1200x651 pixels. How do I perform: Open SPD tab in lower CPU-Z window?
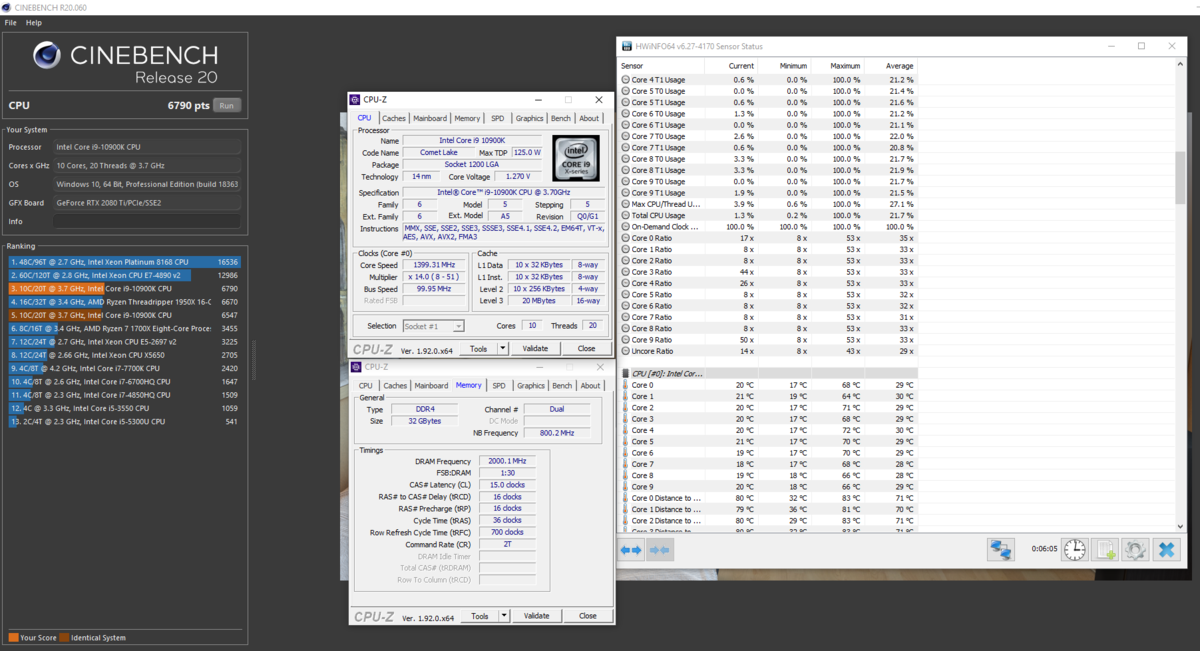click(498, 385)
